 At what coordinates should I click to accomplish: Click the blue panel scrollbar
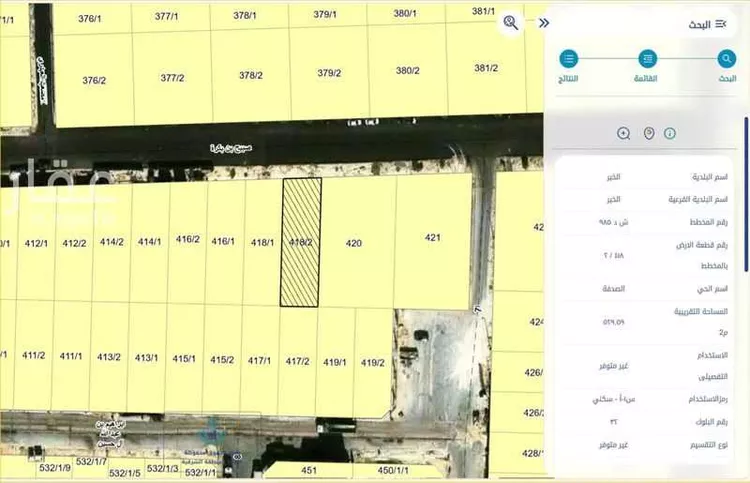tap(746, 194)
